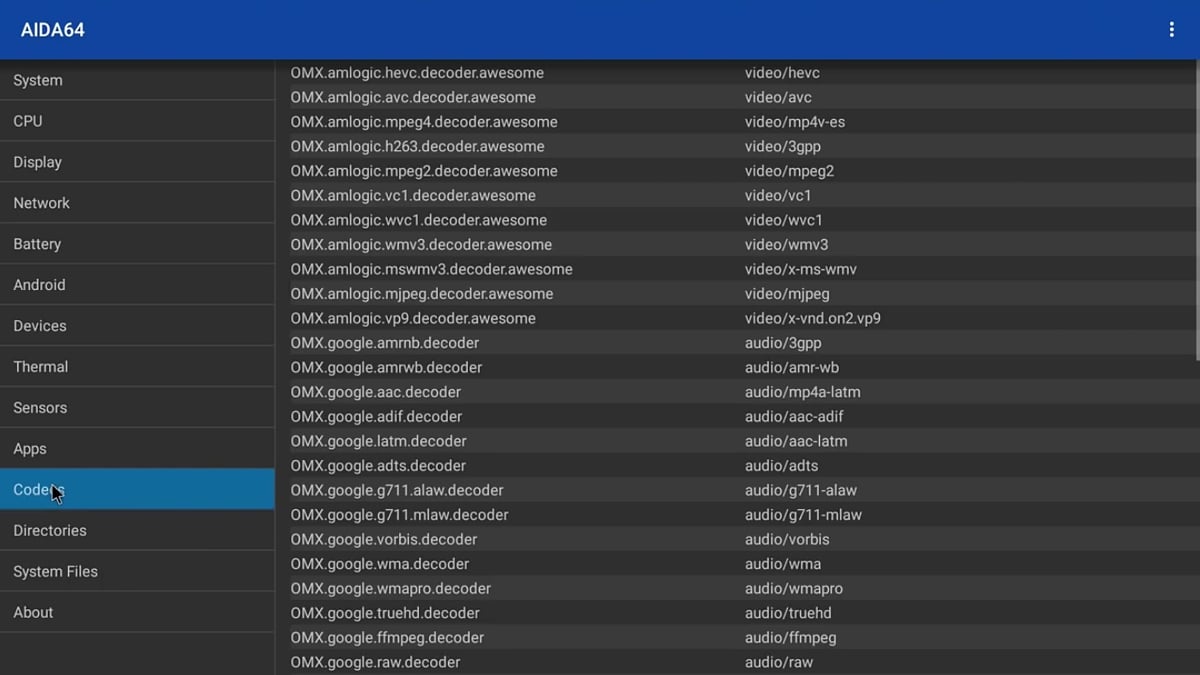The height and width of the screenshot is (675, 1200).
Task: Click the OMX.google.vorbis.decoder entry
Action: pyautogui.click(x=384, y=539)
